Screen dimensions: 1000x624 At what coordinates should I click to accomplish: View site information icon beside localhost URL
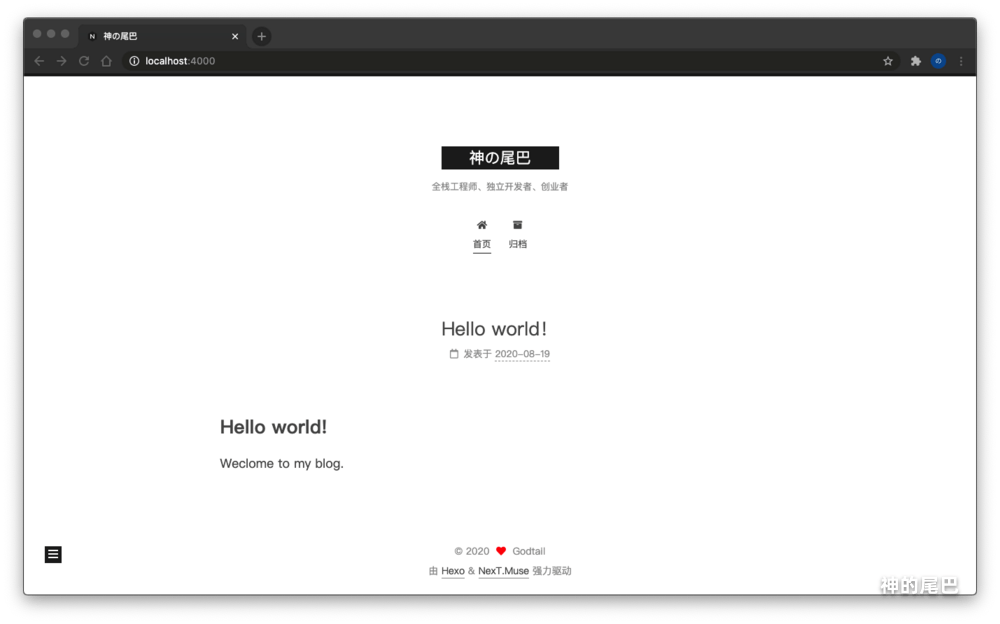point(134,61)
